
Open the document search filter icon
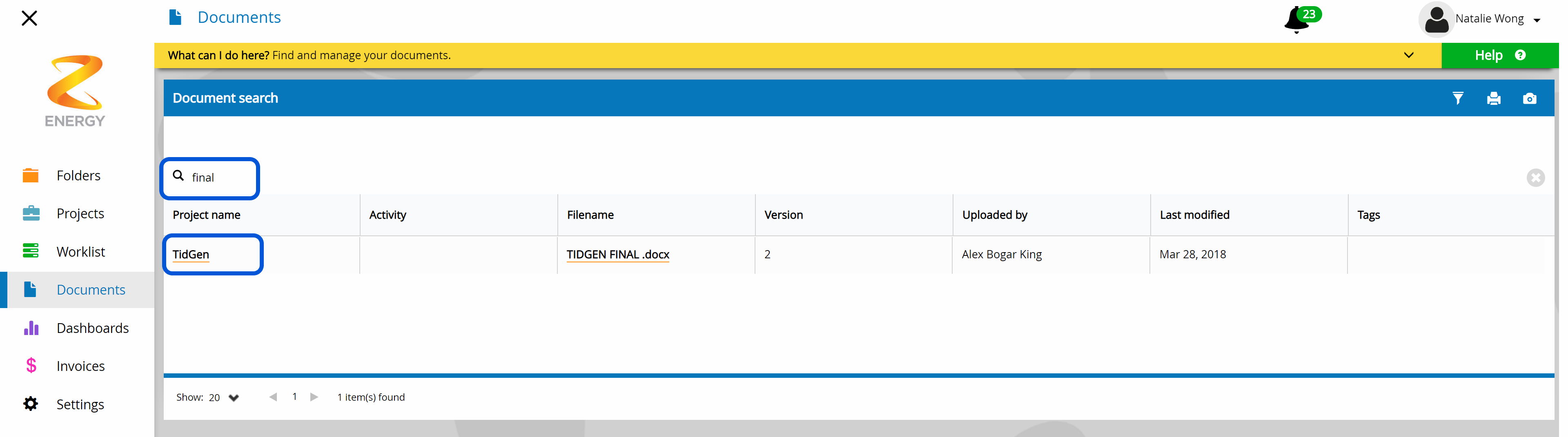tap(1458, 98)
